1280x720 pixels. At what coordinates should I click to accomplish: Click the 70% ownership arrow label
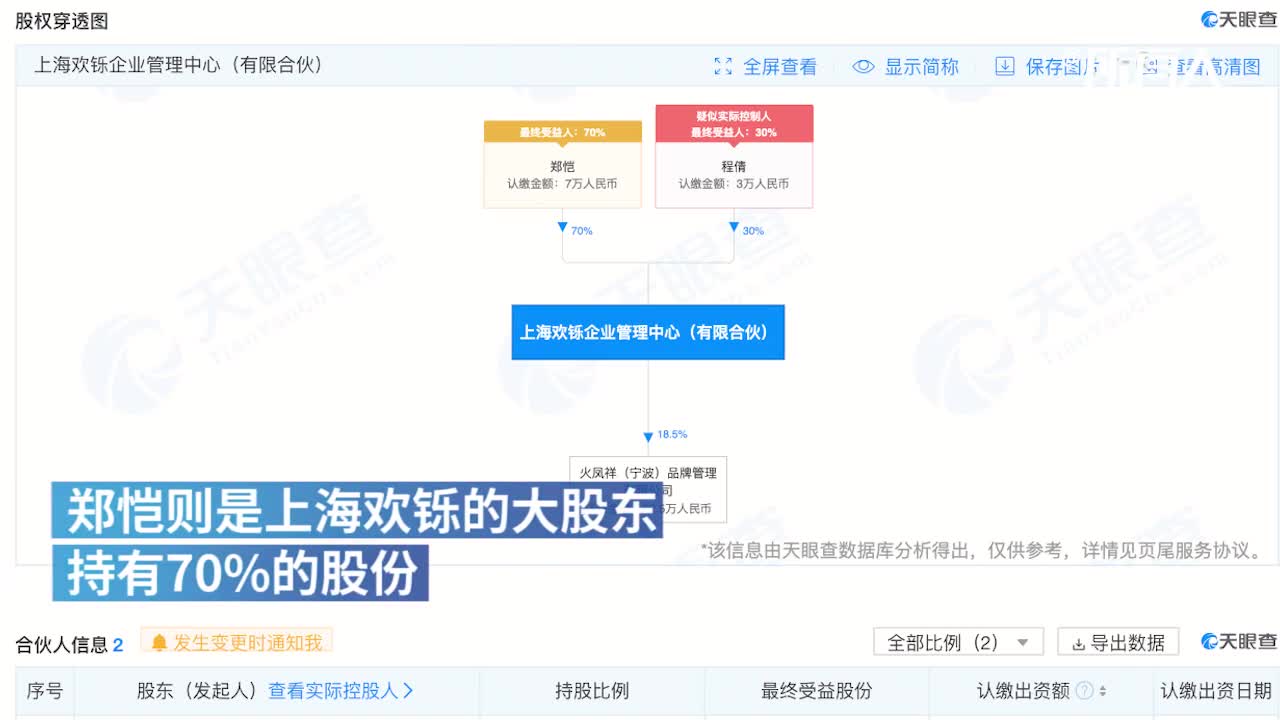pyautogui.click(x=581, y=231)
